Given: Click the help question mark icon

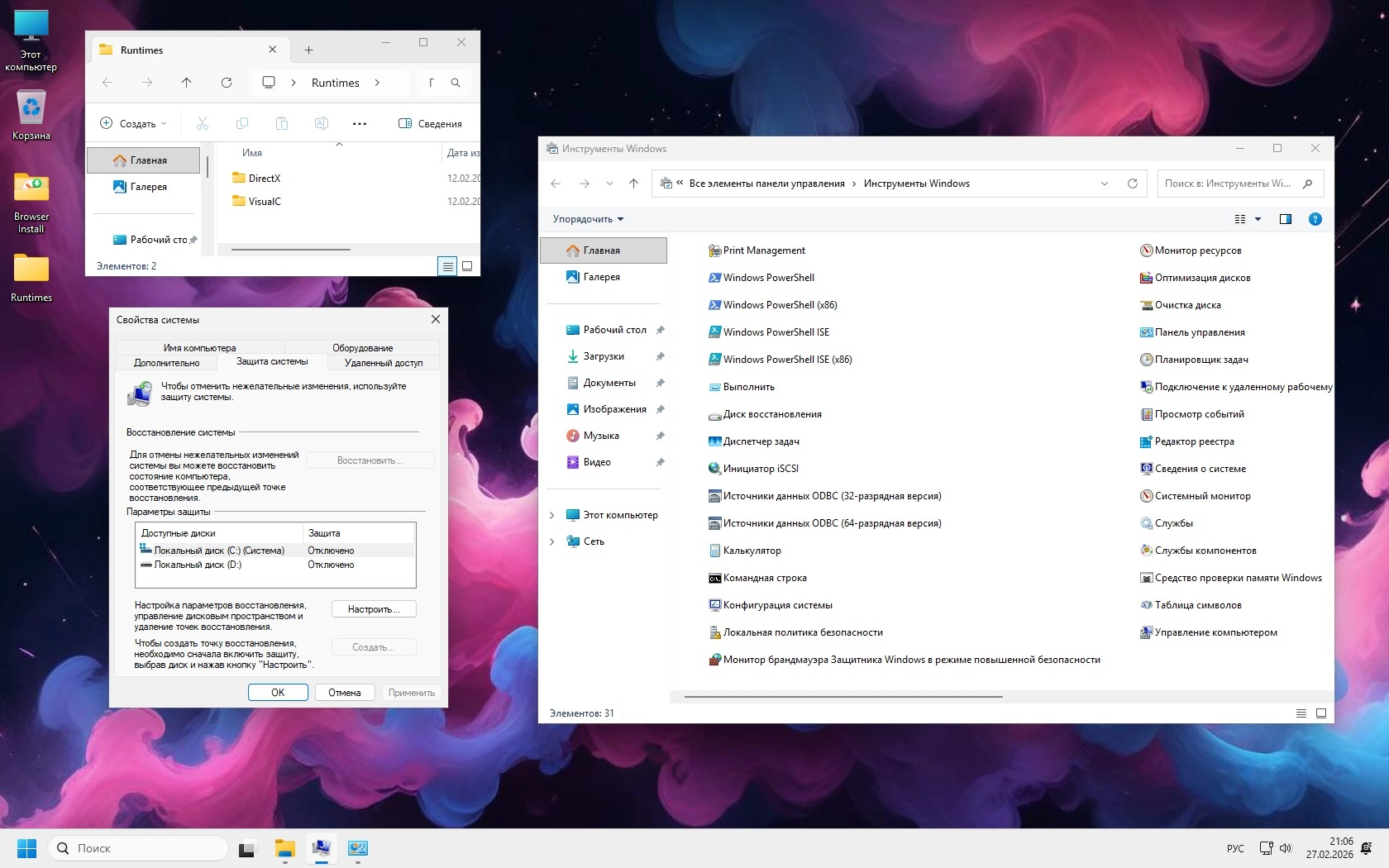Looking at the screenshot, I should [x=1315, y=219].
